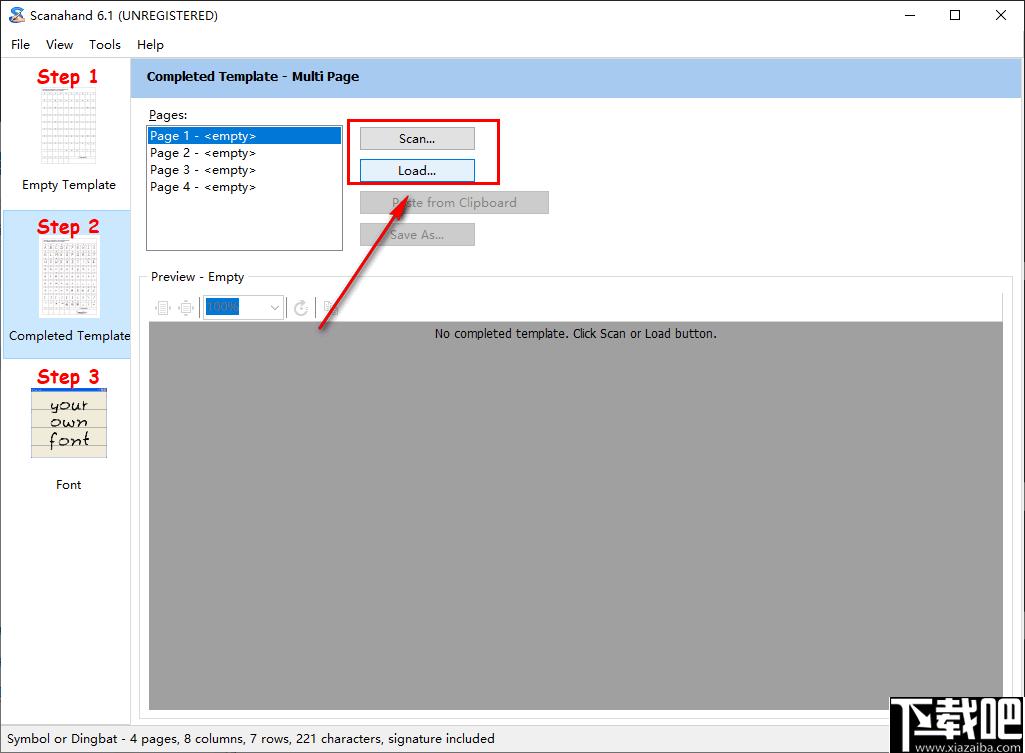Viewport: 1025px width, 753px height.
Task: Open Step 1 Empty Template thumbnail
Action: point(69,126)
